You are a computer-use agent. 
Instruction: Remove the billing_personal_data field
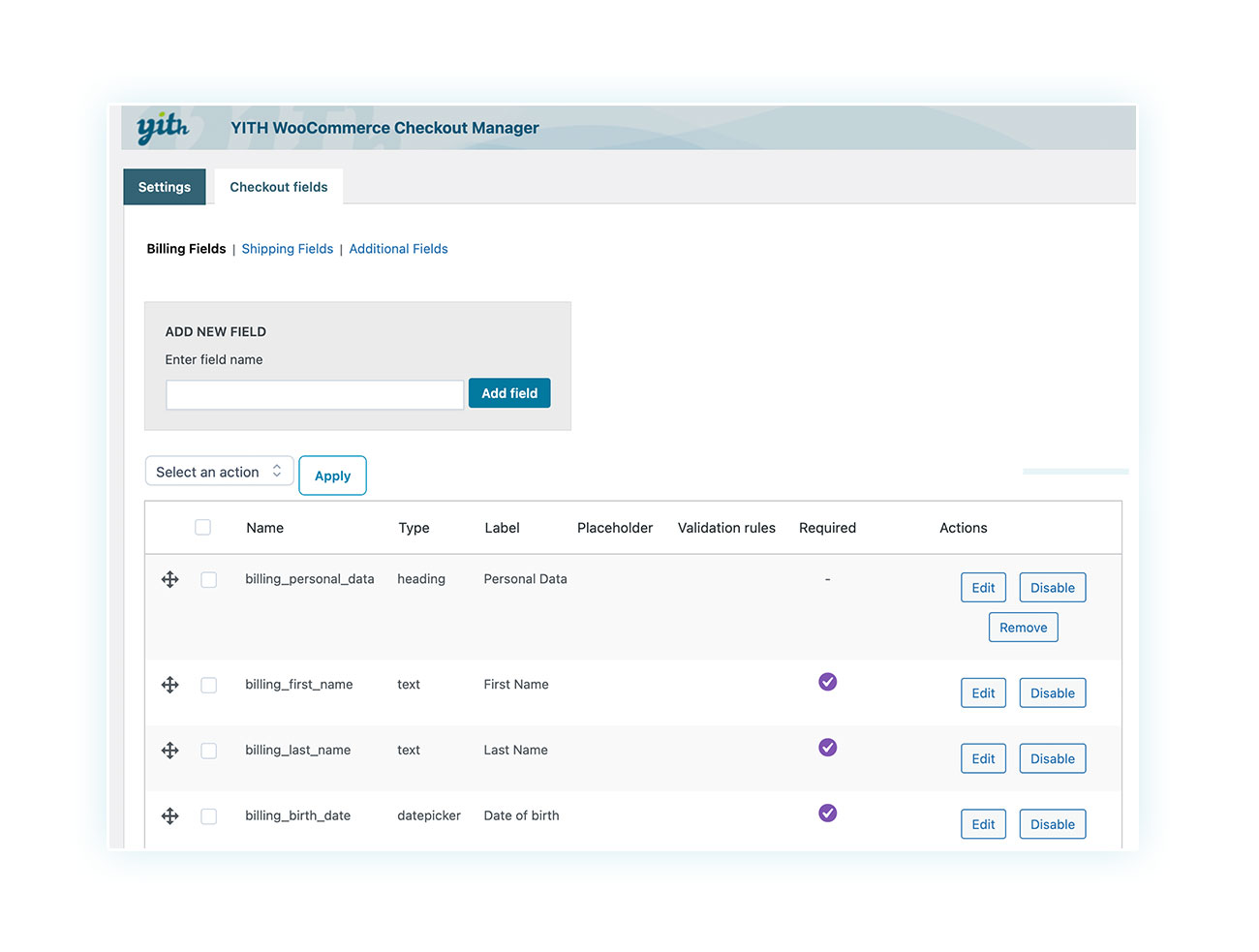(x=1024, y=628)
